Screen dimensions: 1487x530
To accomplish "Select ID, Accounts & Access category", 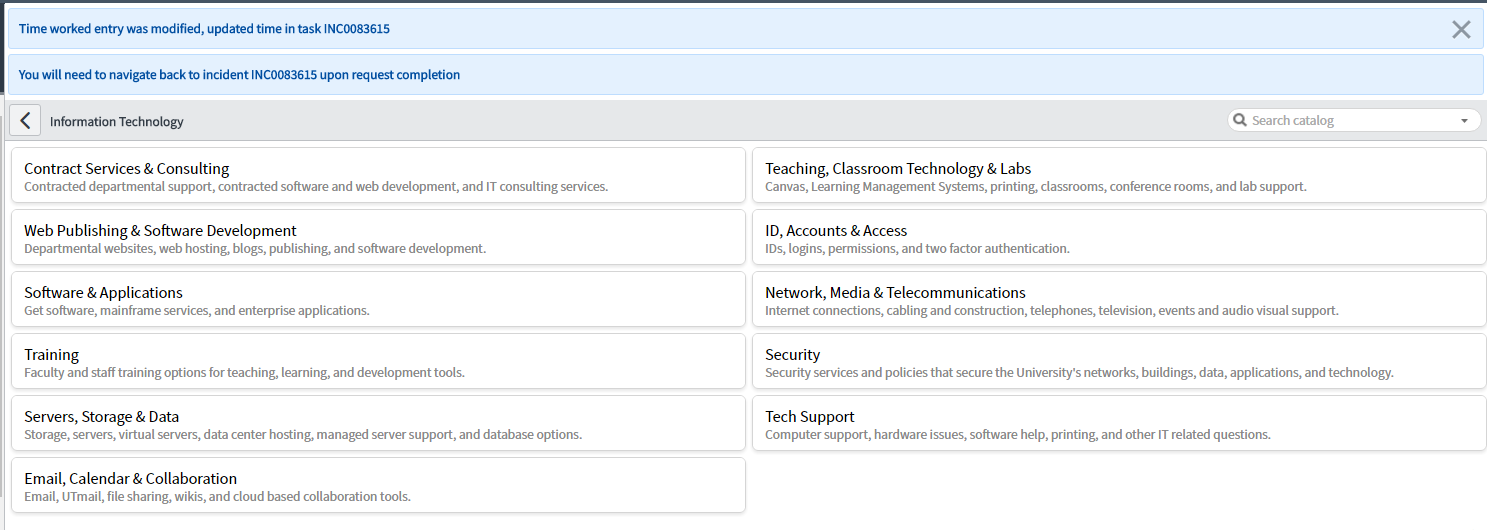I will (x=1119, y=238).
